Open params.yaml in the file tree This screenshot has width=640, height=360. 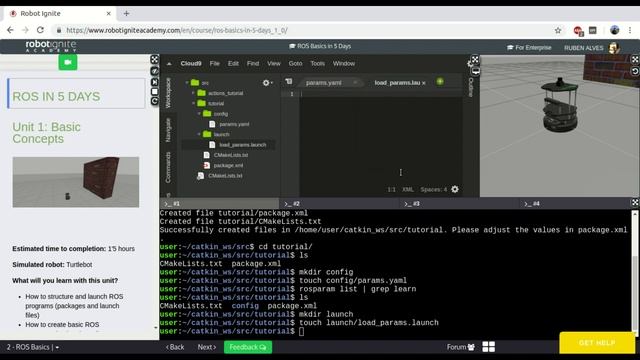tap(234, 124)
